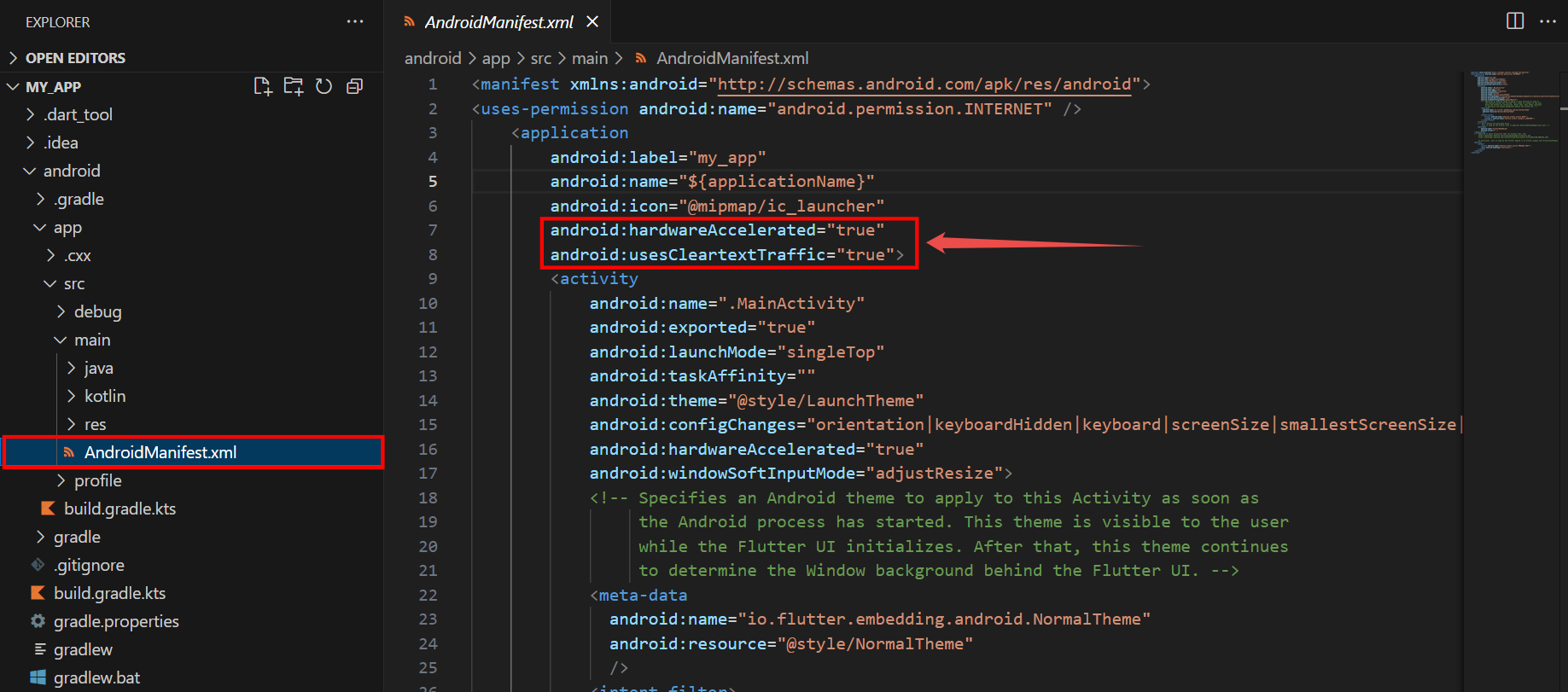Click the src breadcrumb segment

coord(541,58)
